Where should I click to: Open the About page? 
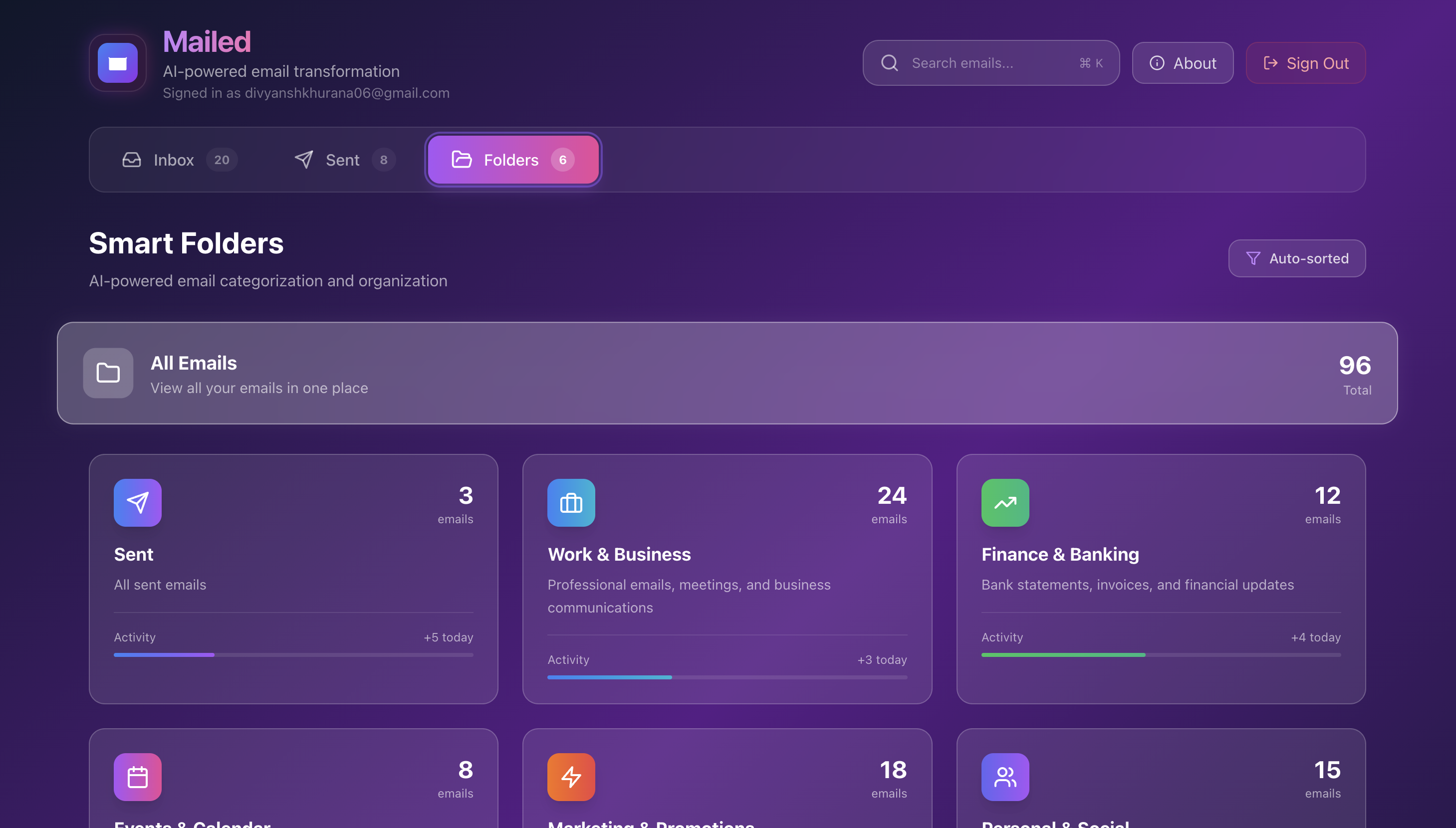(1183, 63)
